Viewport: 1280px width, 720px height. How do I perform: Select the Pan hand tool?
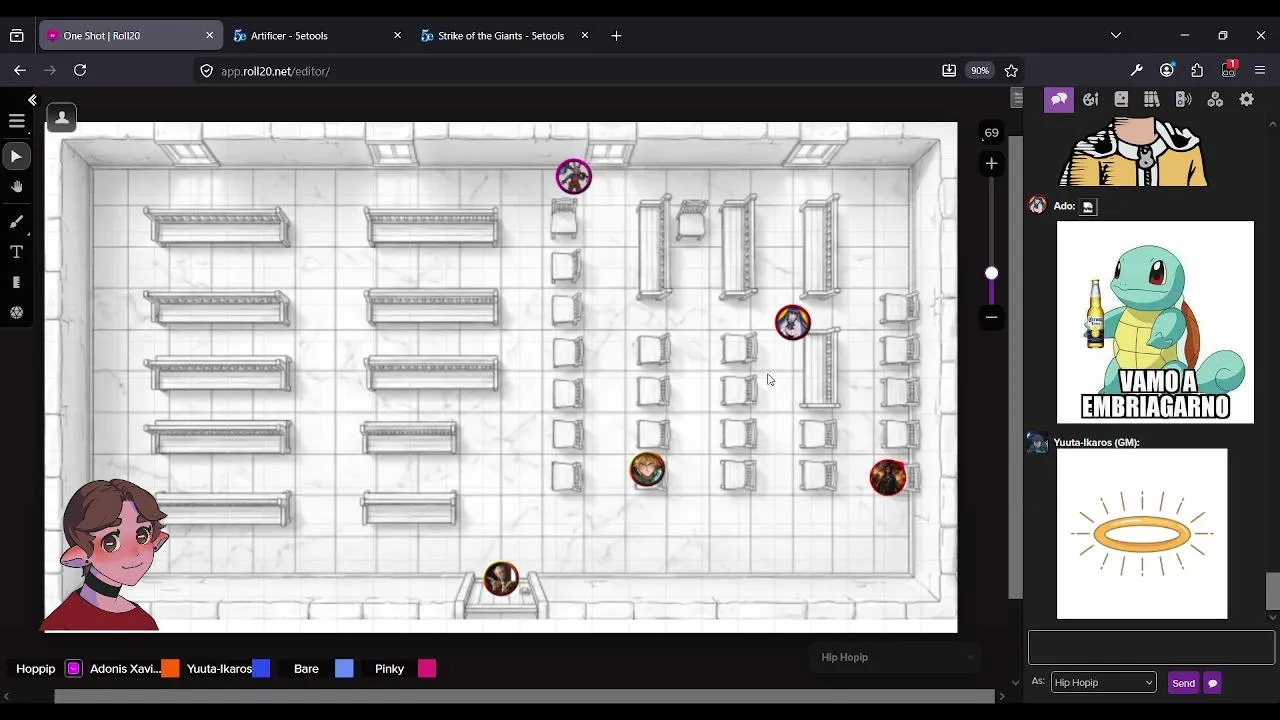pyautogui.click(x=16, y=187)
